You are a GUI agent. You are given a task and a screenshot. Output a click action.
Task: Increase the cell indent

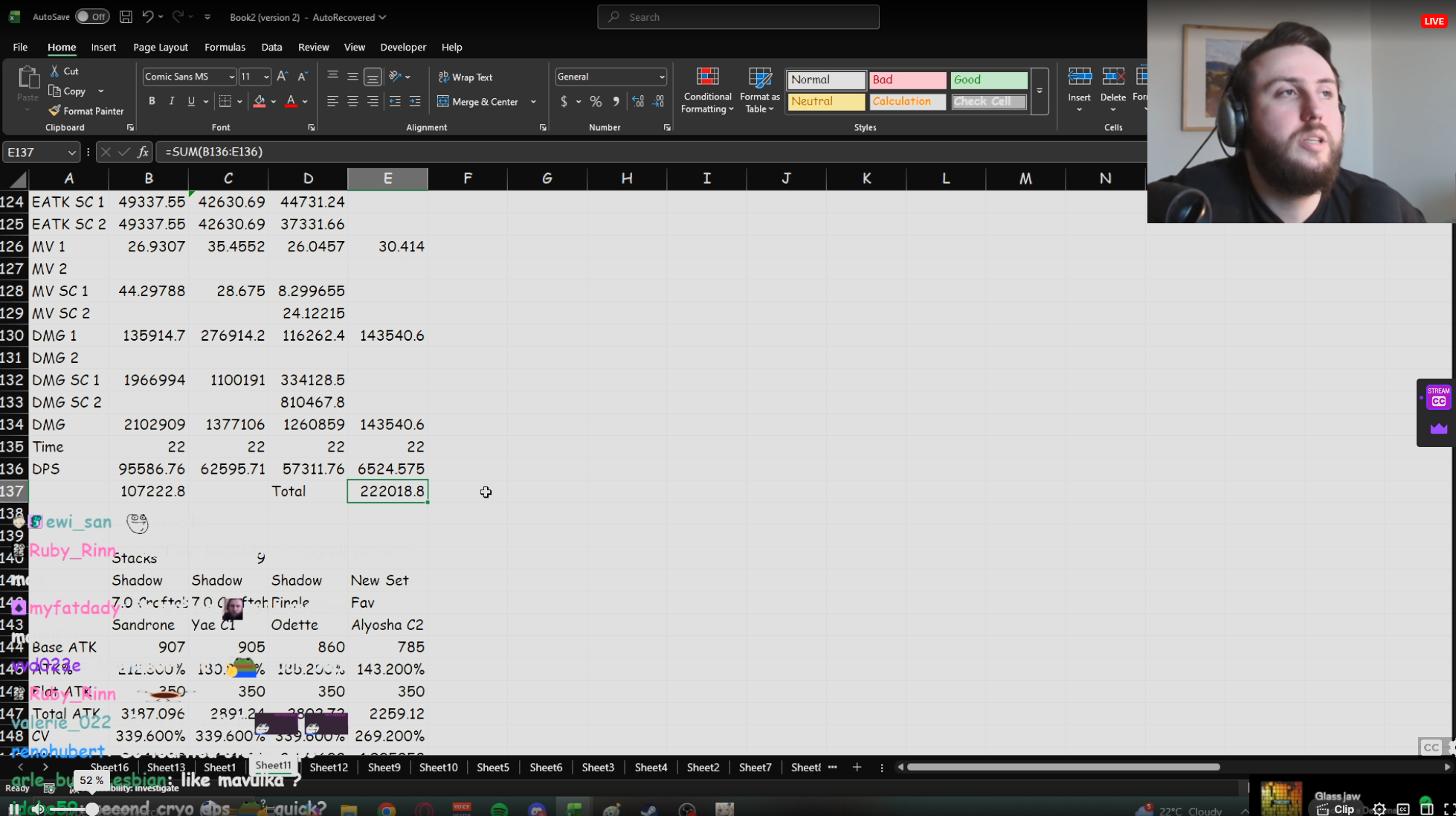[x=415, y=101]
